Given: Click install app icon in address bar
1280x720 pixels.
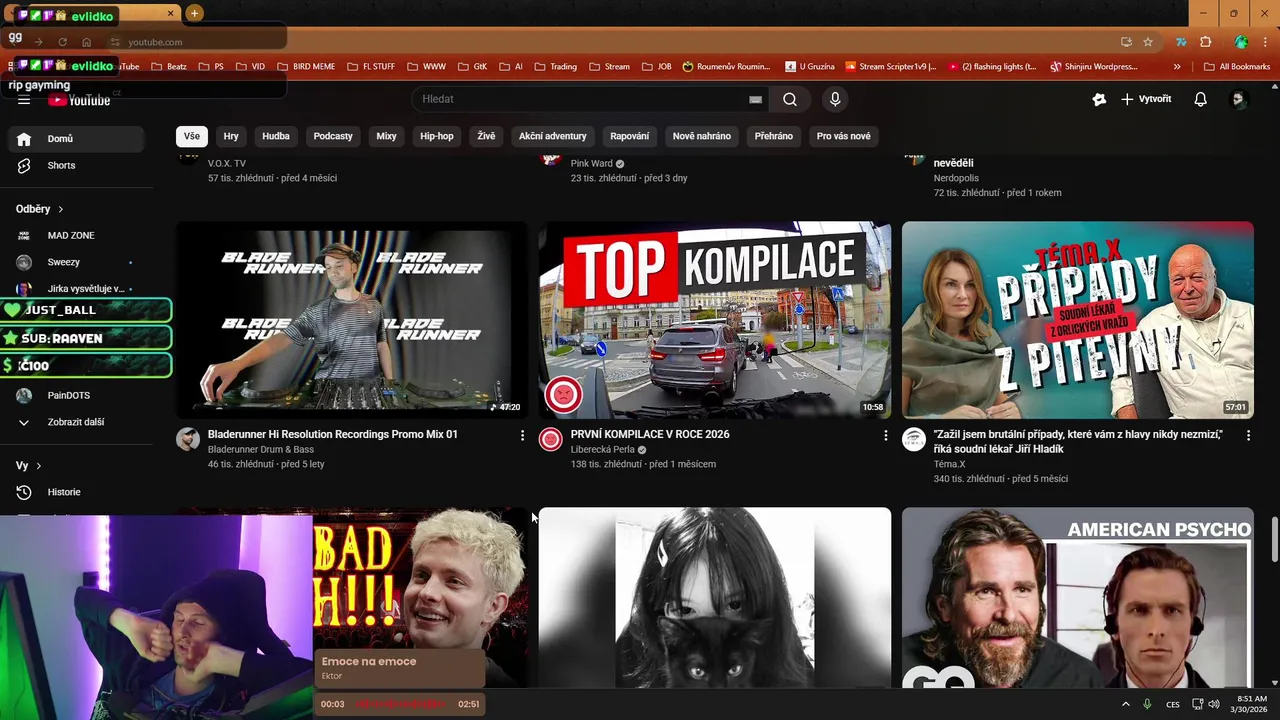Looking at the screenshot, I should (x=1126, y=42).
